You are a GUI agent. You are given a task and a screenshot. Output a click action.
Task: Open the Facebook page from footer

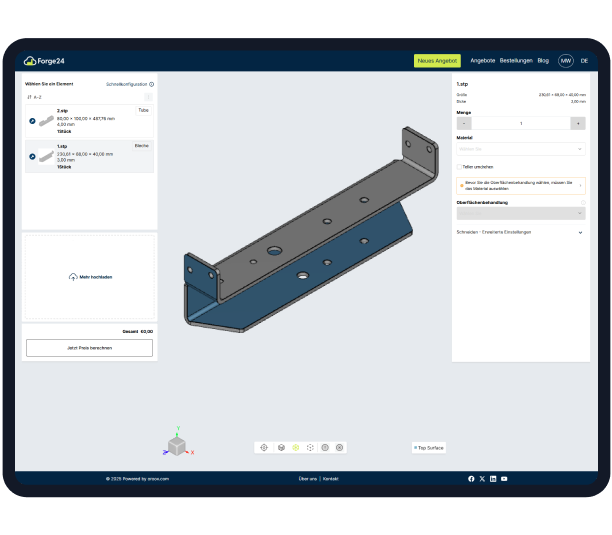471,479
